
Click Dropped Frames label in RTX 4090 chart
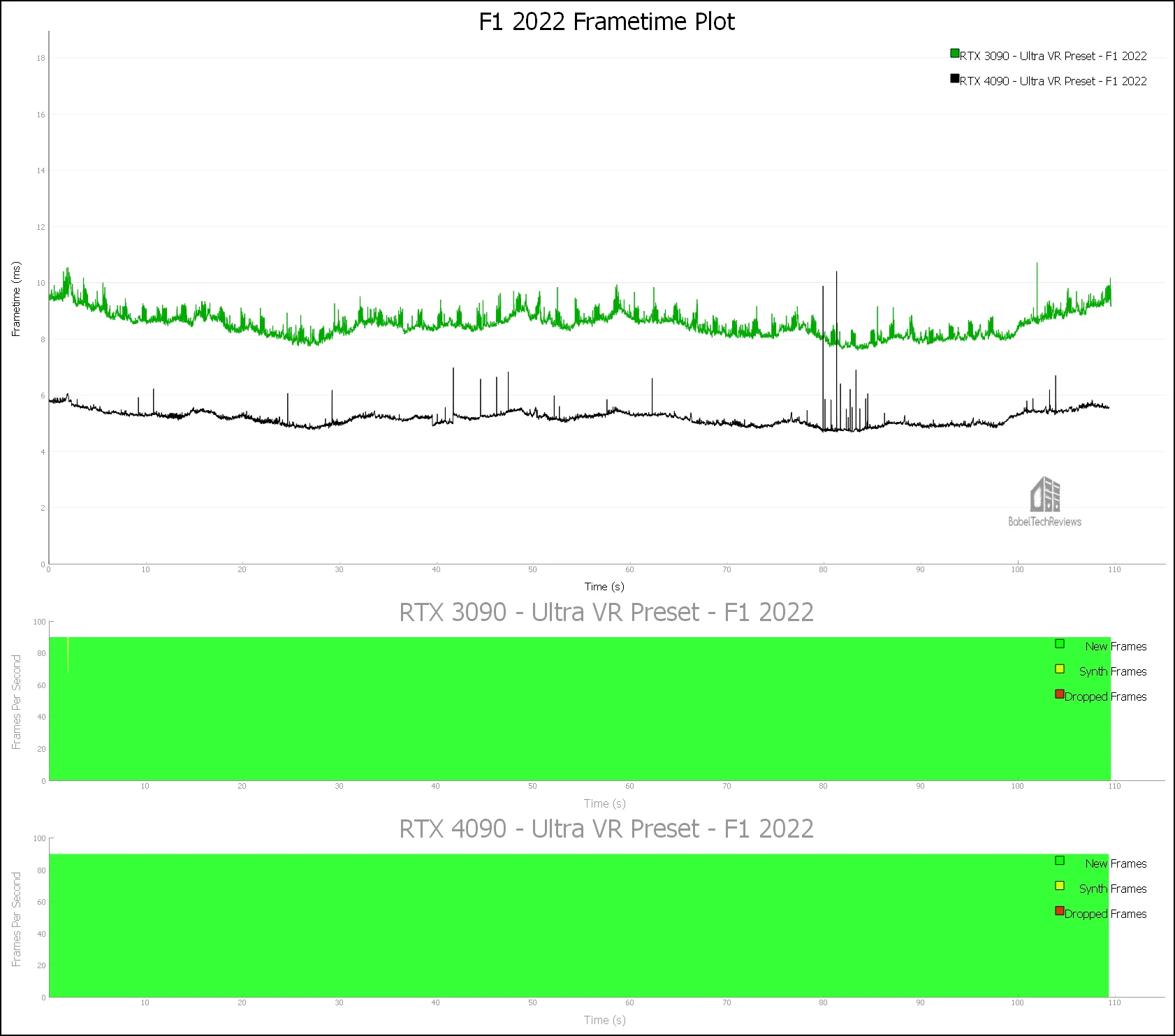[1106, 914]
